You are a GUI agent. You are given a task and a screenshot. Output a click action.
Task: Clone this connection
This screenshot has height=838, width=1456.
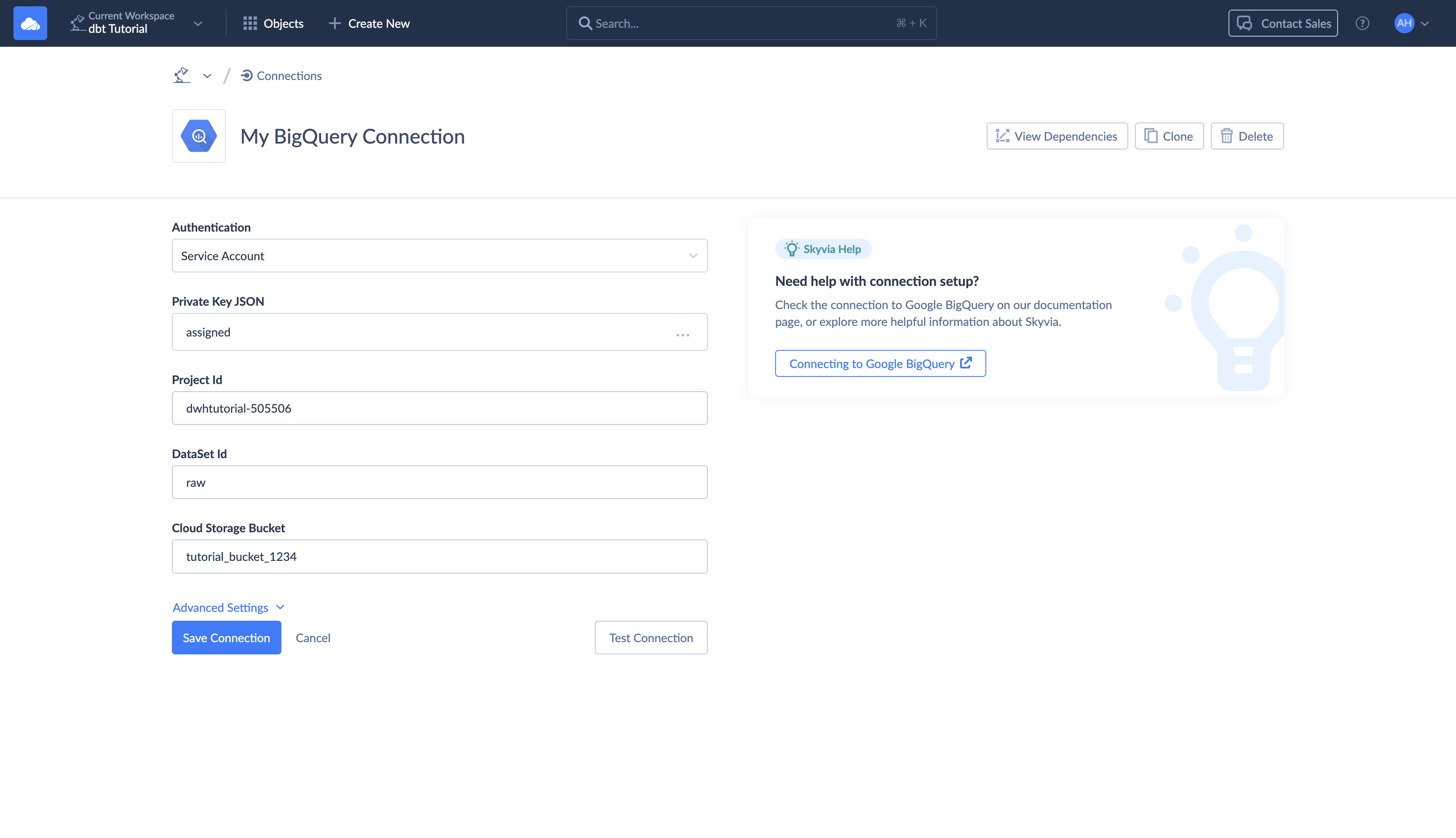(1169, 136)
